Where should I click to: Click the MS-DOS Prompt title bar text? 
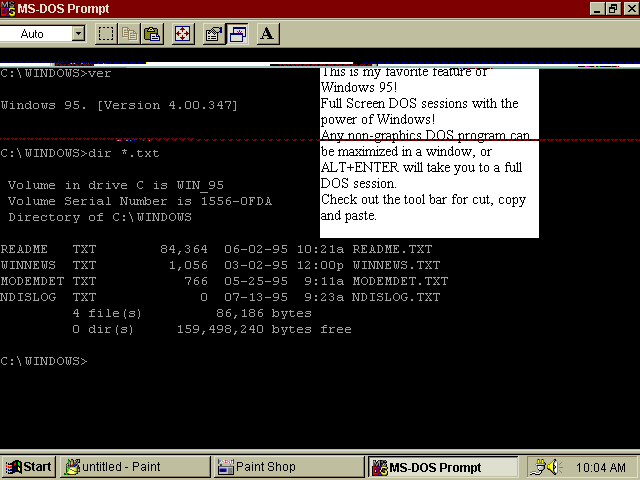tap(63, 9)
